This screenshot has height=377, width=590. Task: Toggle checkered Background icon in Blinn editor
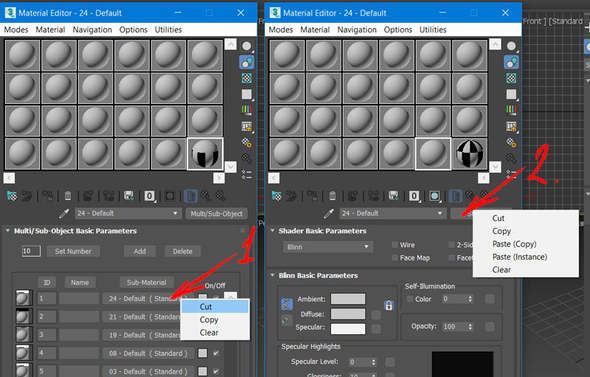[511, 78]
